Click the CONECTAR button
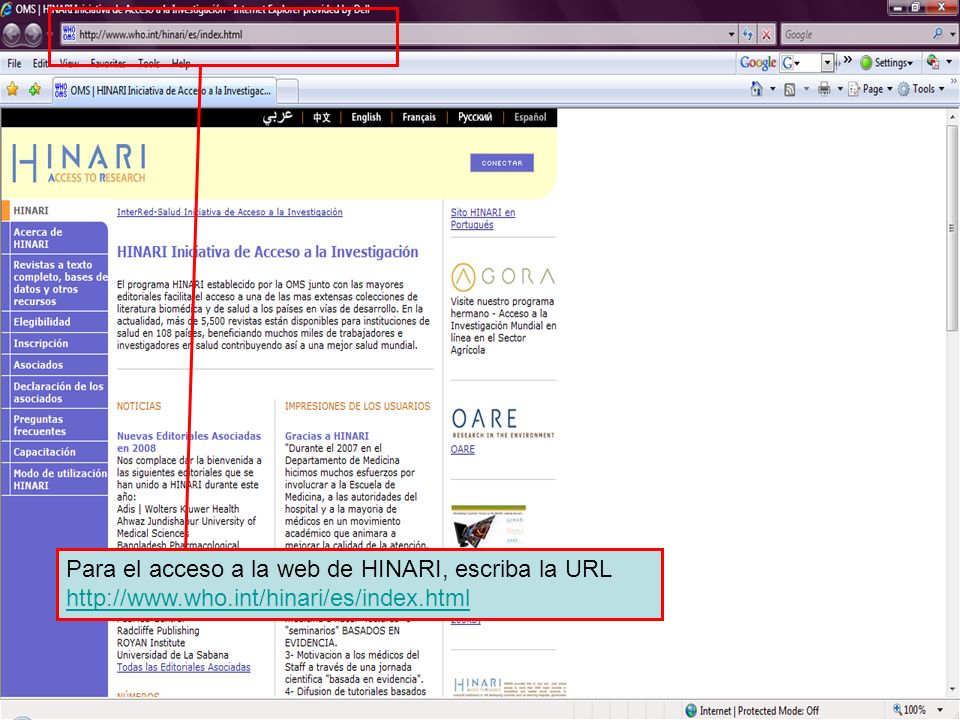 point(502,163)
